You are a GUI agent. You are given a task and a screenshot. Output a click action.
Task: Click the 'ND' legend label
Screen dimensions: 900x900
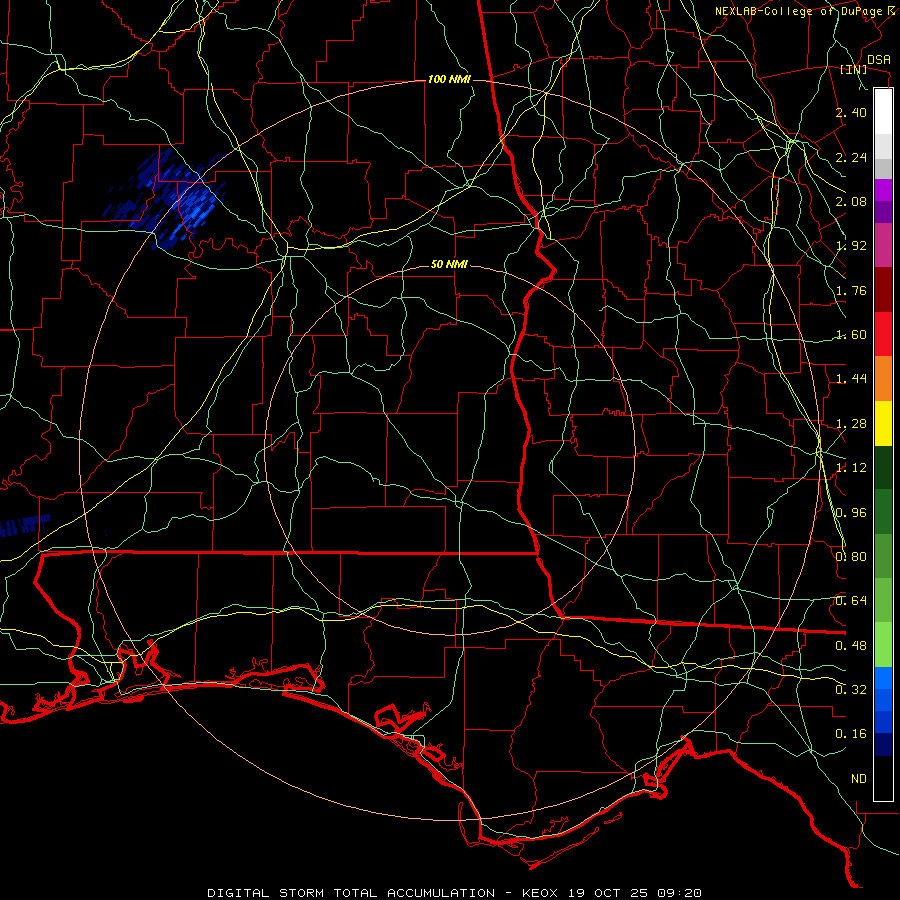(x=859, y=779)
